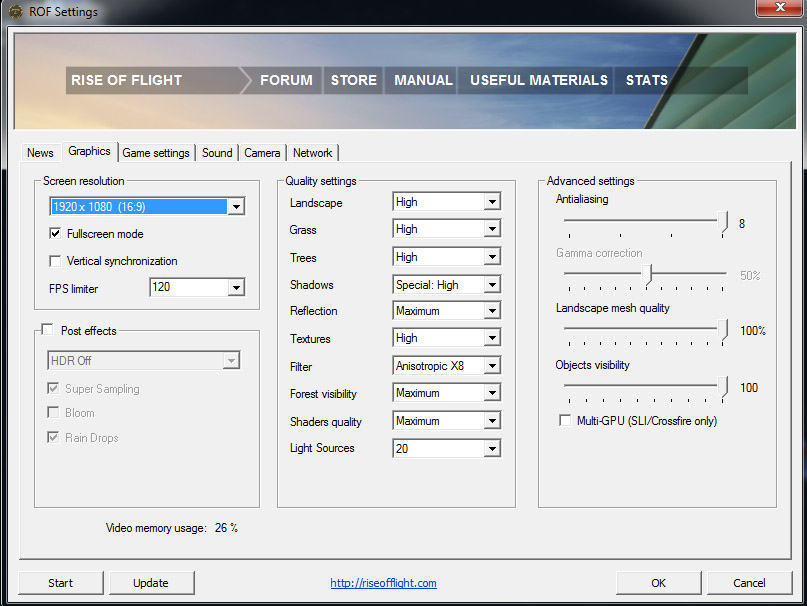Image resolution: width=807 pixels, height=606 pixels.
Task: Click the Gamma correction value "50%"
Action: point(750,275)
